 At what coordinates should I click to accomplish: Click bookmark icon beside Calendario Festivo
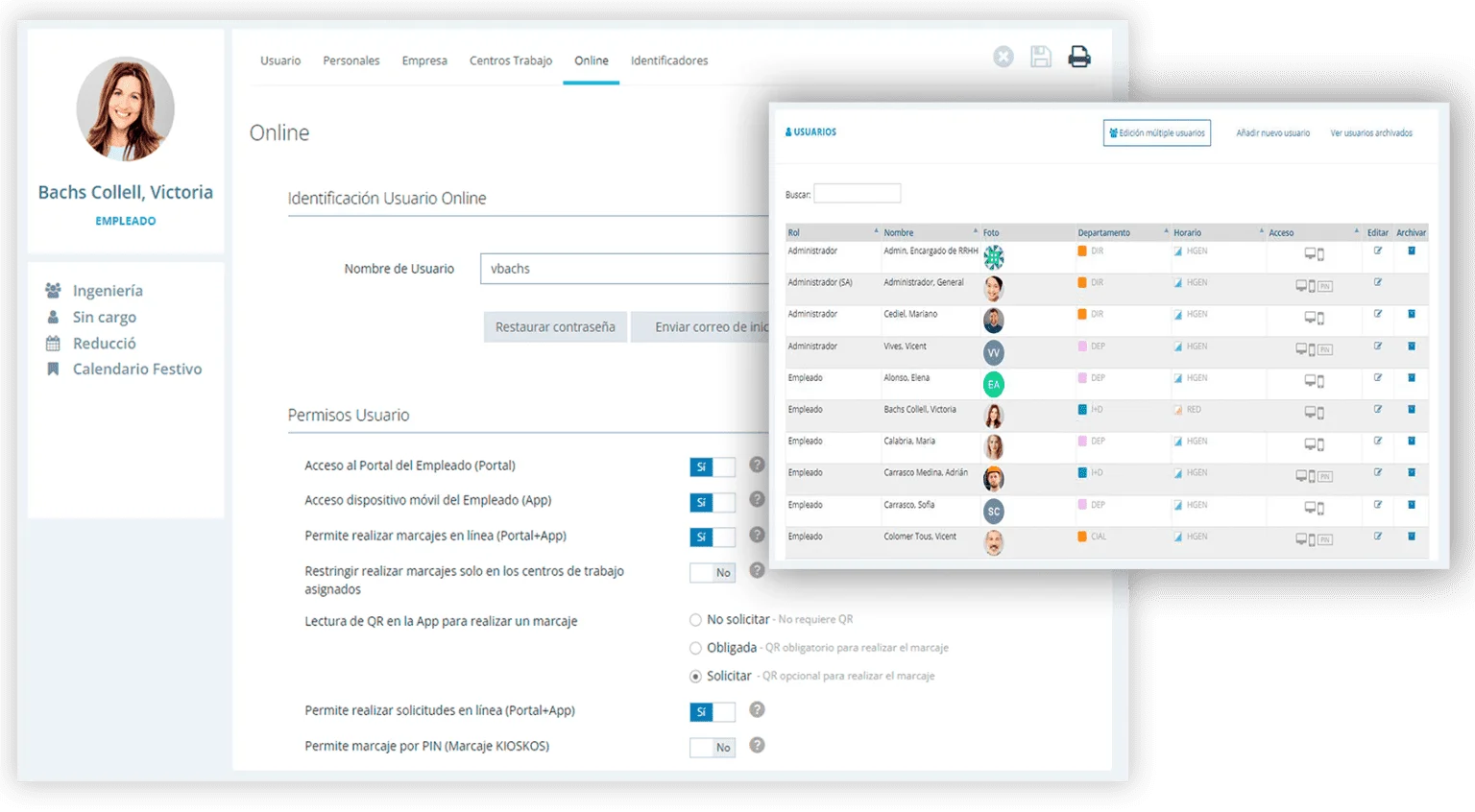tap(53, 369)
